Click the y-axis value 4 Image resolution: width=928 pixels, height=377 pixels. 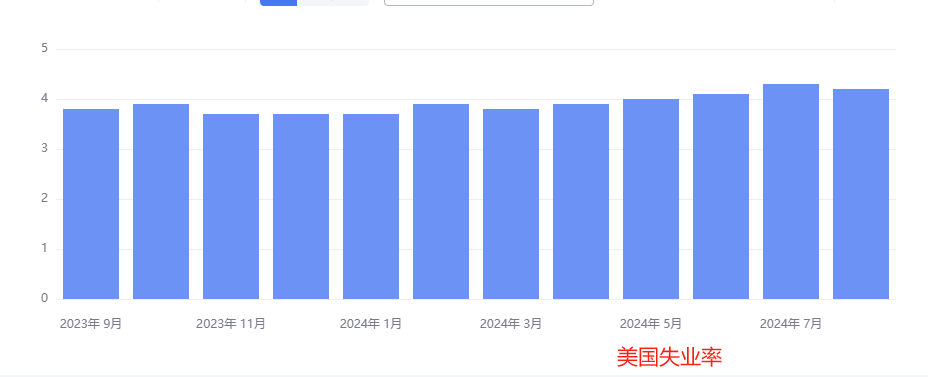point(44,99)
